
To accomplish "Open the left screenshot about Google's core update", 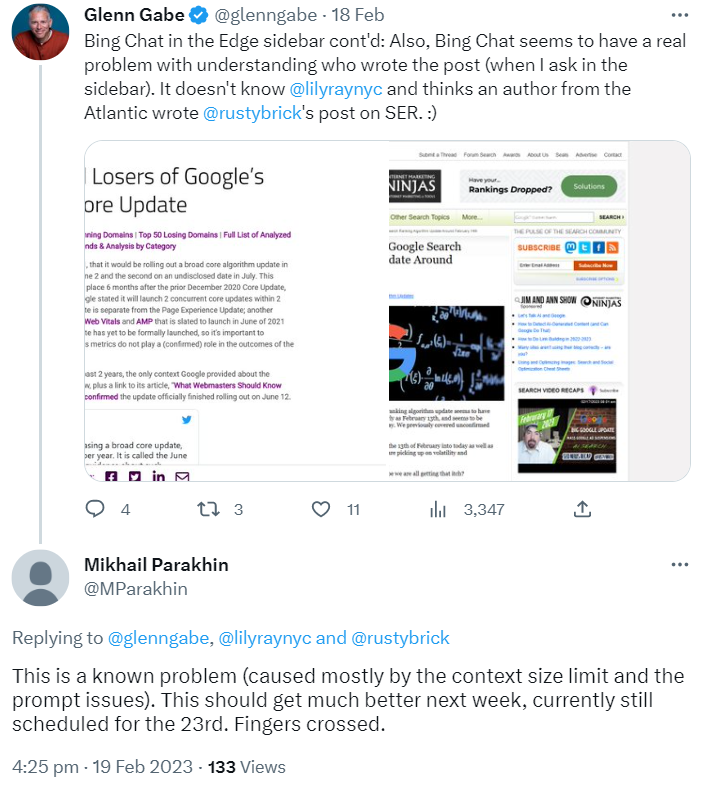I will tap(237, 311).
